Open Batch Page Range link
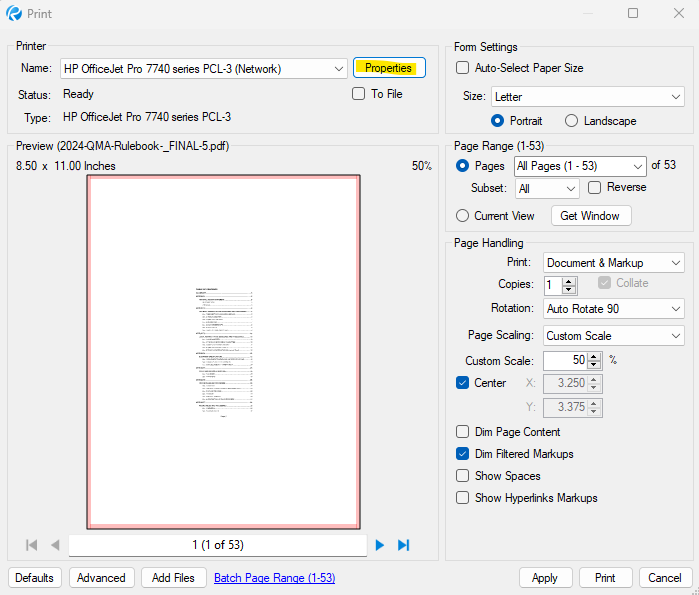The width and height of the screenshot is (699, 595). tap(275, 578)
